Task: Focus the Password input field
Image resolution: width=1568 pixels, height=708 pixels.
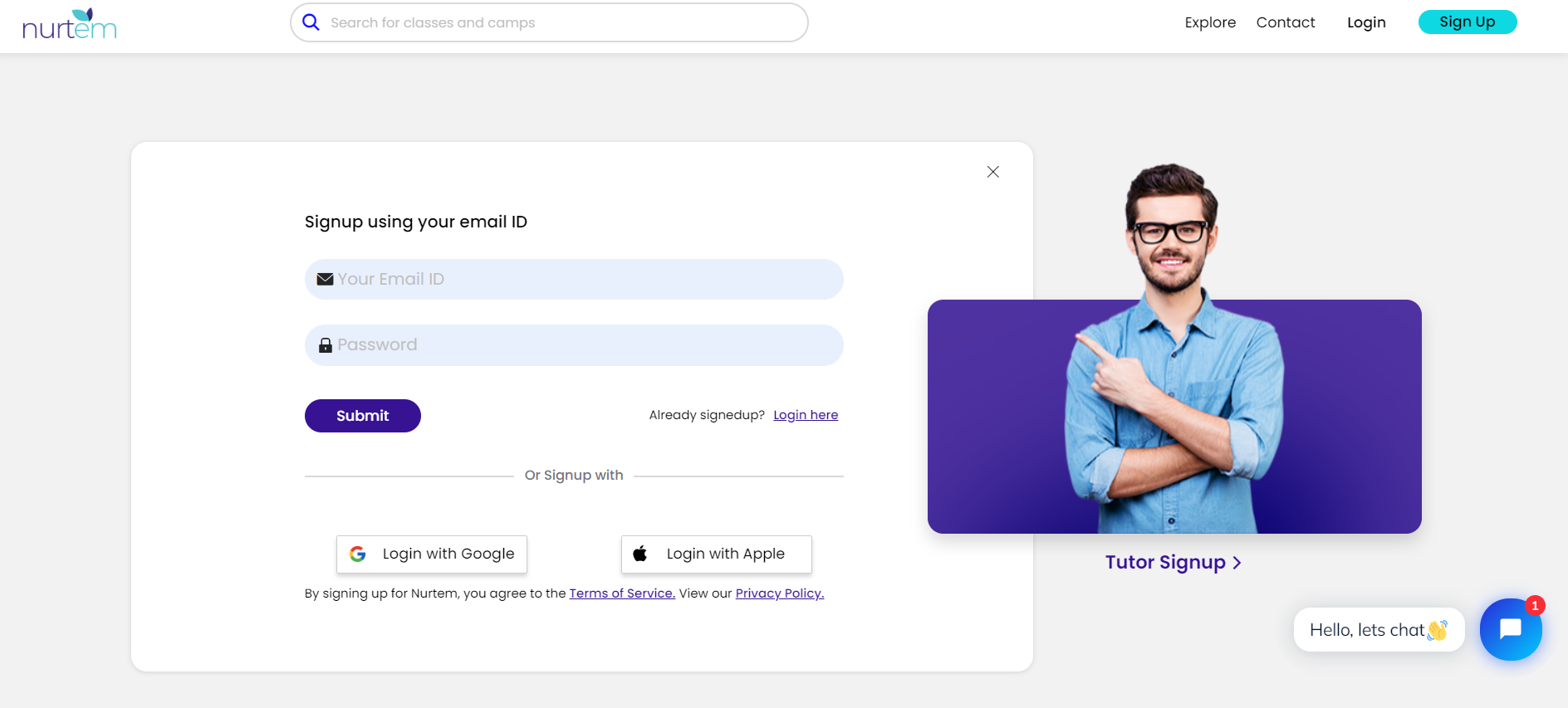Action: (x=581, y=345)
